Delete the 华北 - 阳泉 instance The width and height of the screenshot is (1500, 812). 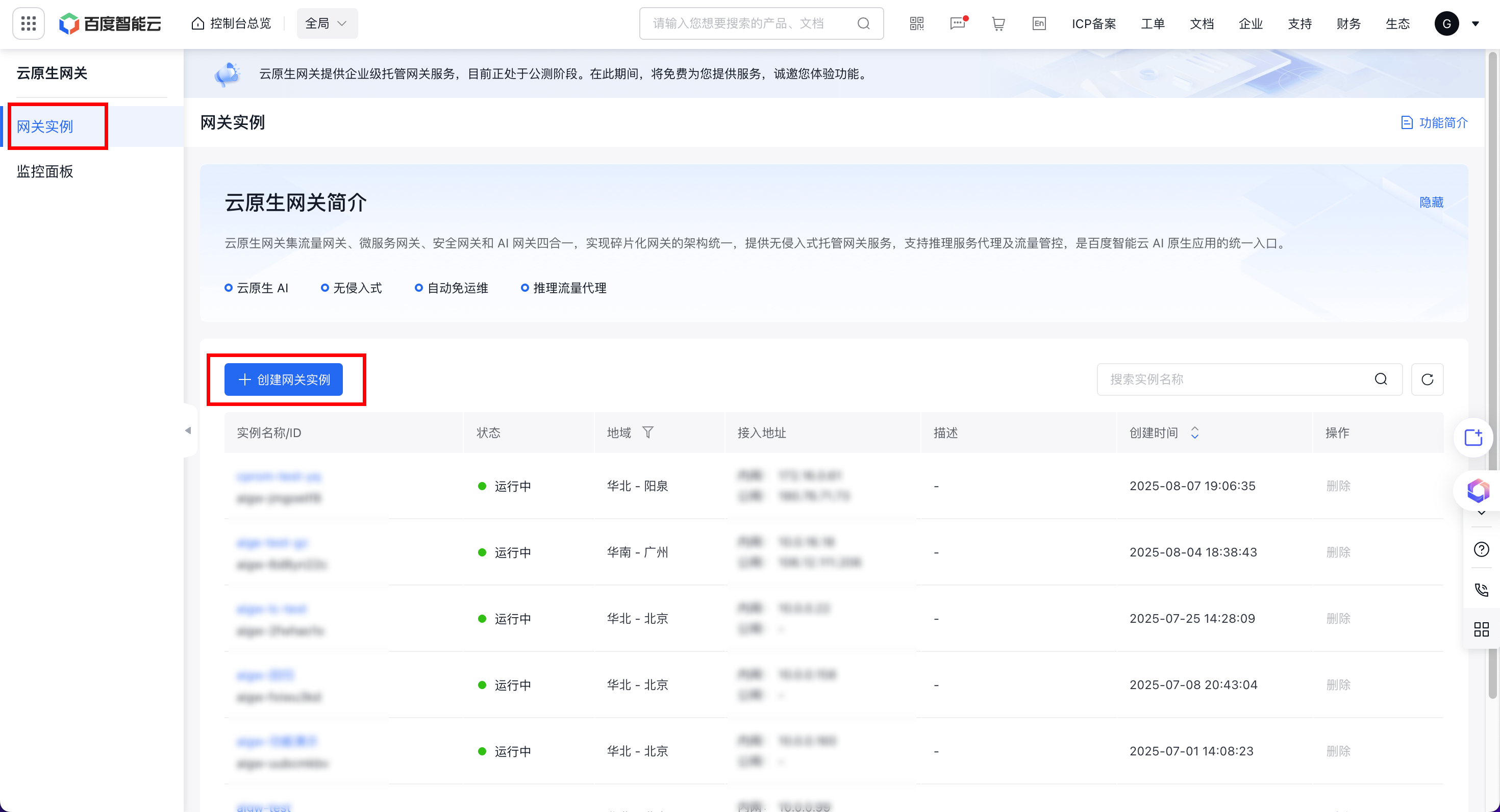click(x=1338, y=486)
